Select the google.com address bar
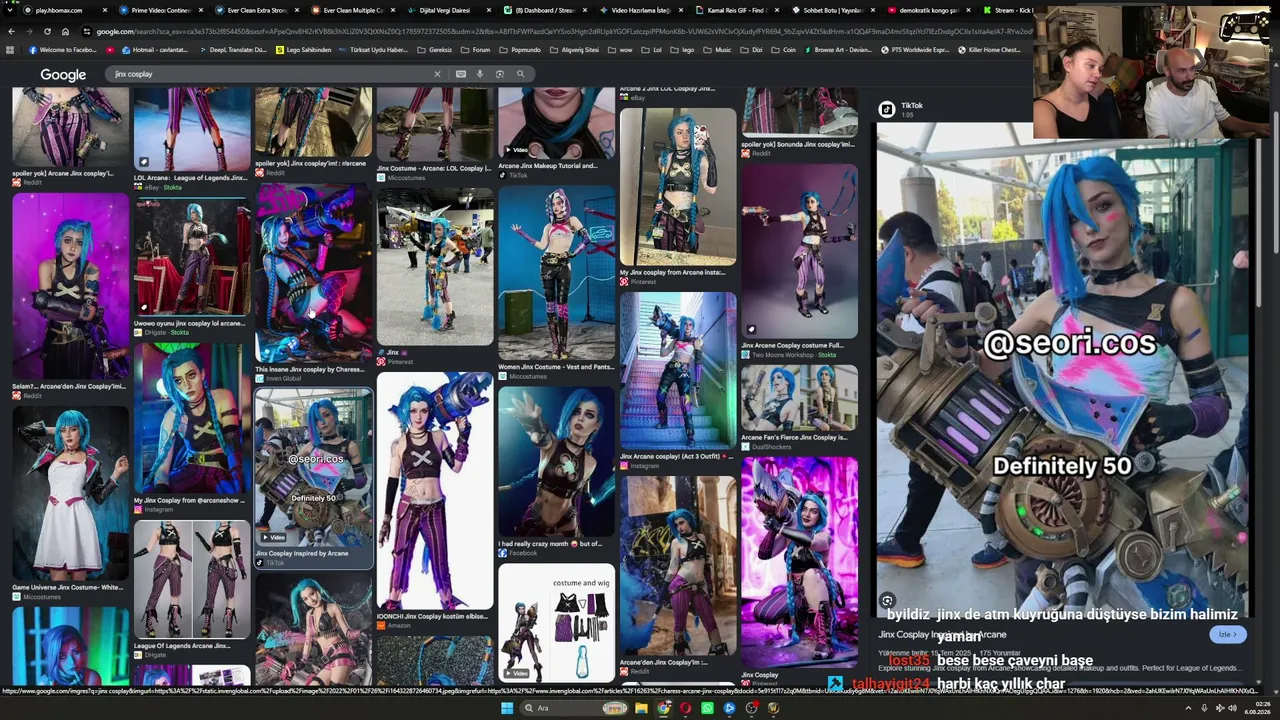1280x720 pixels. click(x=560, y=31)
